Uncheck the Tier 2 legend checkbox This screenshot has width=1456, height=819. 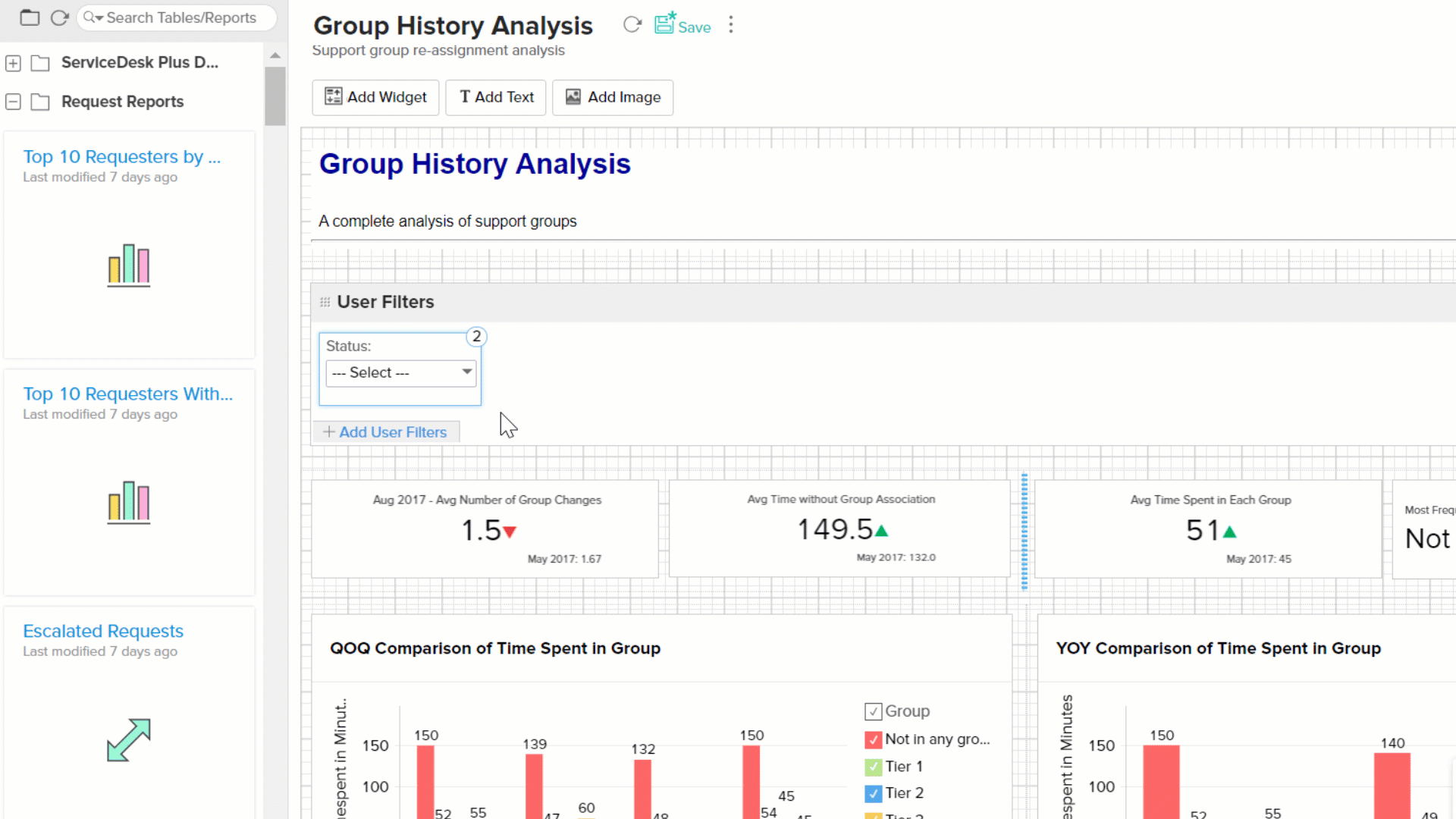[874, 793]
